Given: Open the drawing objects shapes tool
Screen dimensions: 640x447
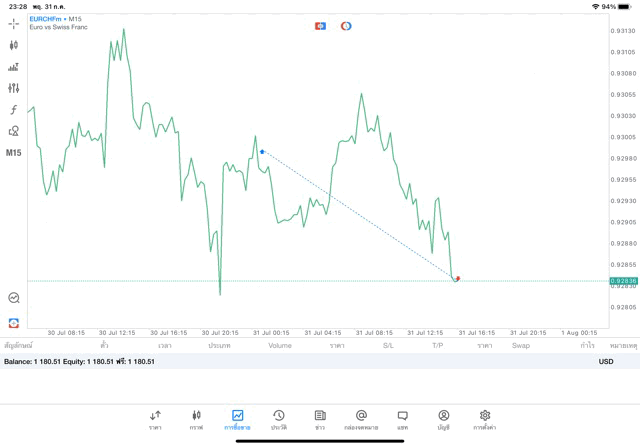Looking at the screenshot, I should click(x=14, y=131).
